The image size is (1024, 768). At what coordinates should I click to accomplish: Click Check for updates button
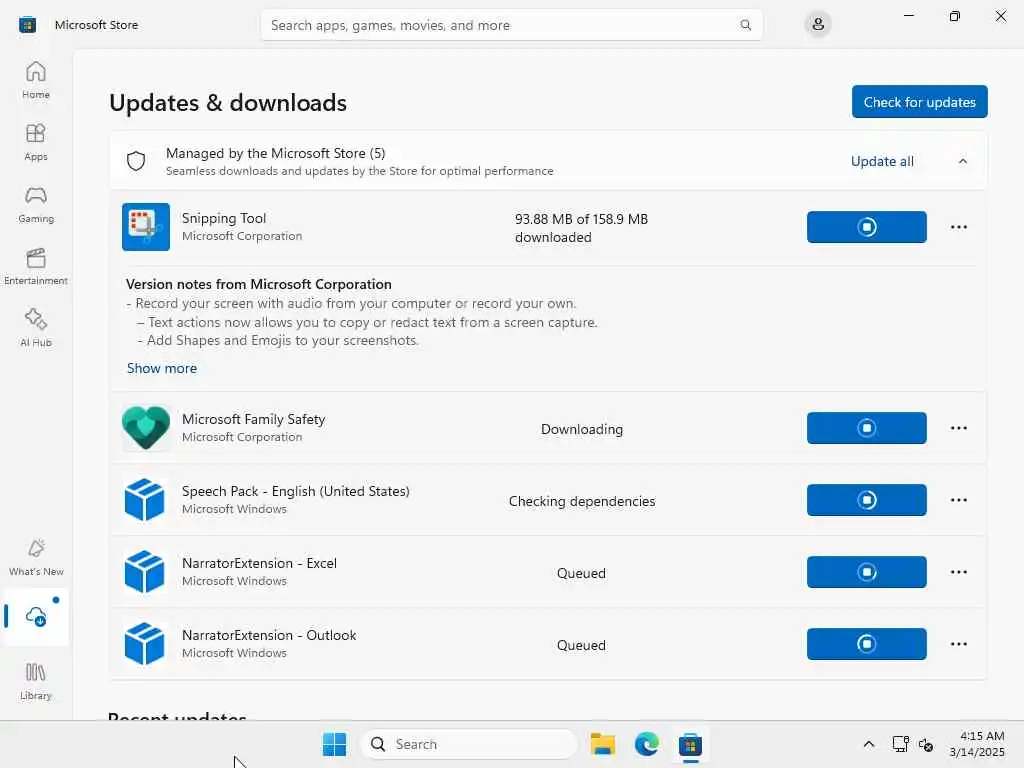click(x=920, y=102)
